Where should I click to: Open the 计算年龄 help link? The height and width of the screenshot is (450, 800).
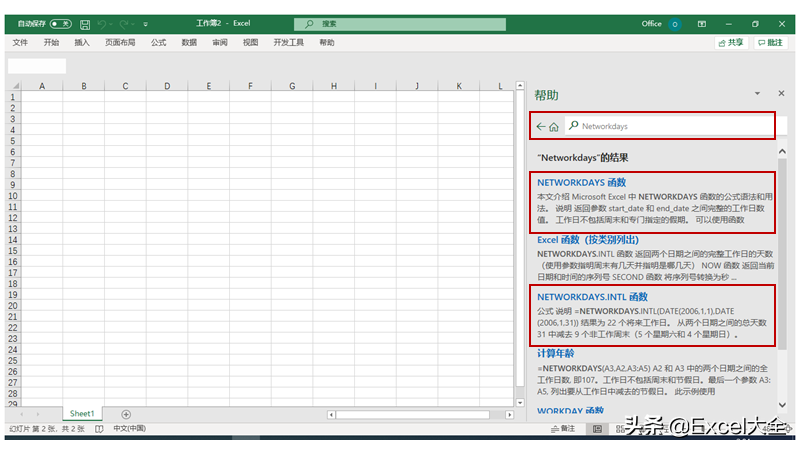point(556,353)
